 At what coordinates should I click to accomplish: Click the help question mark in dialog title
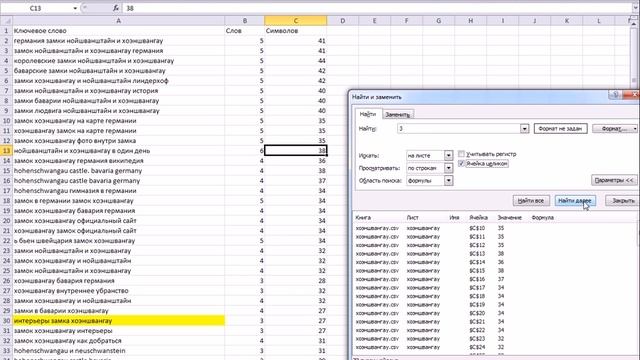click(x=615, y=95)
